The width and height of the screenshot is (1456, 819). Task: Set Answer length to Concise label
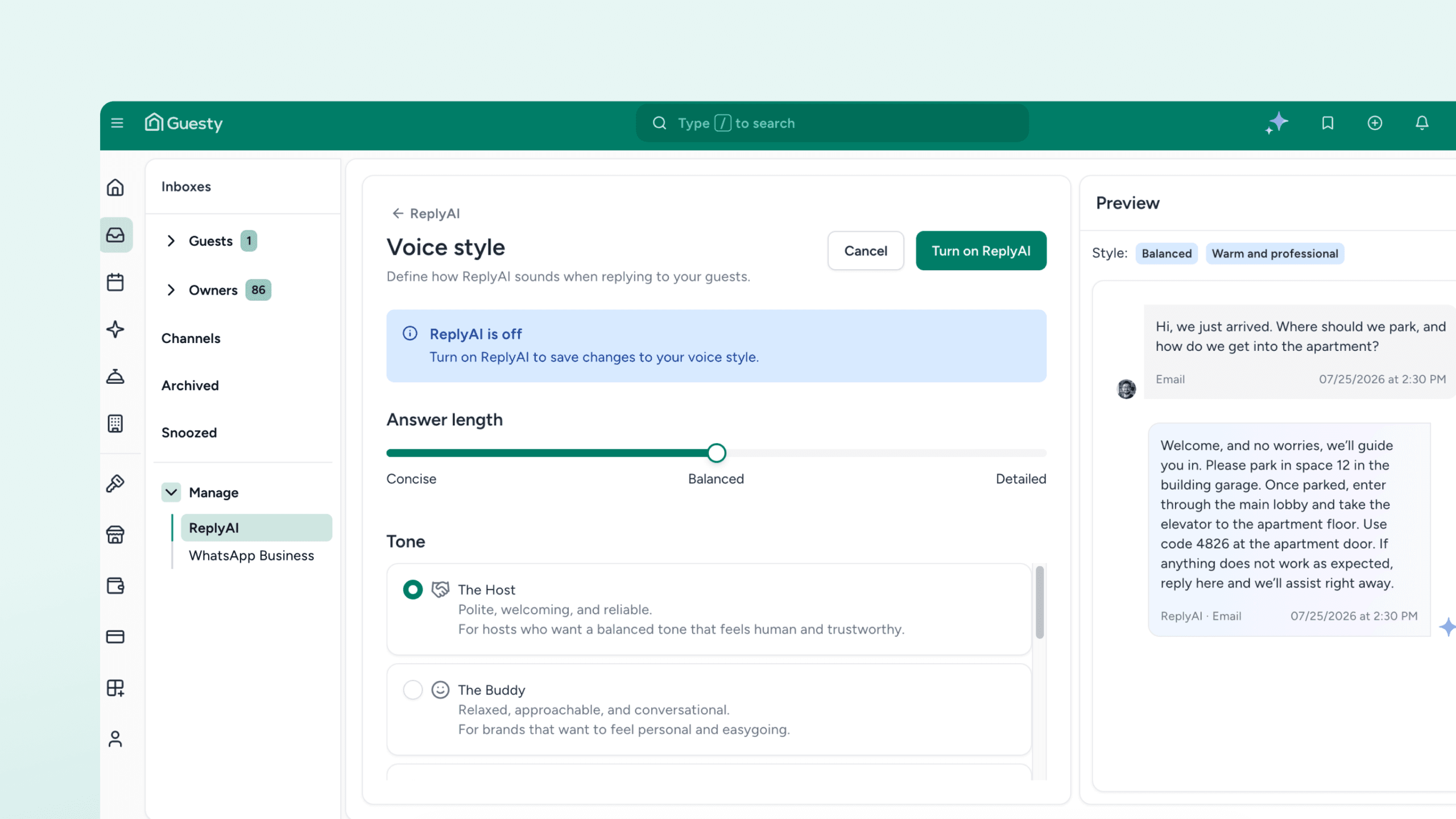click(x=411, y=479)
